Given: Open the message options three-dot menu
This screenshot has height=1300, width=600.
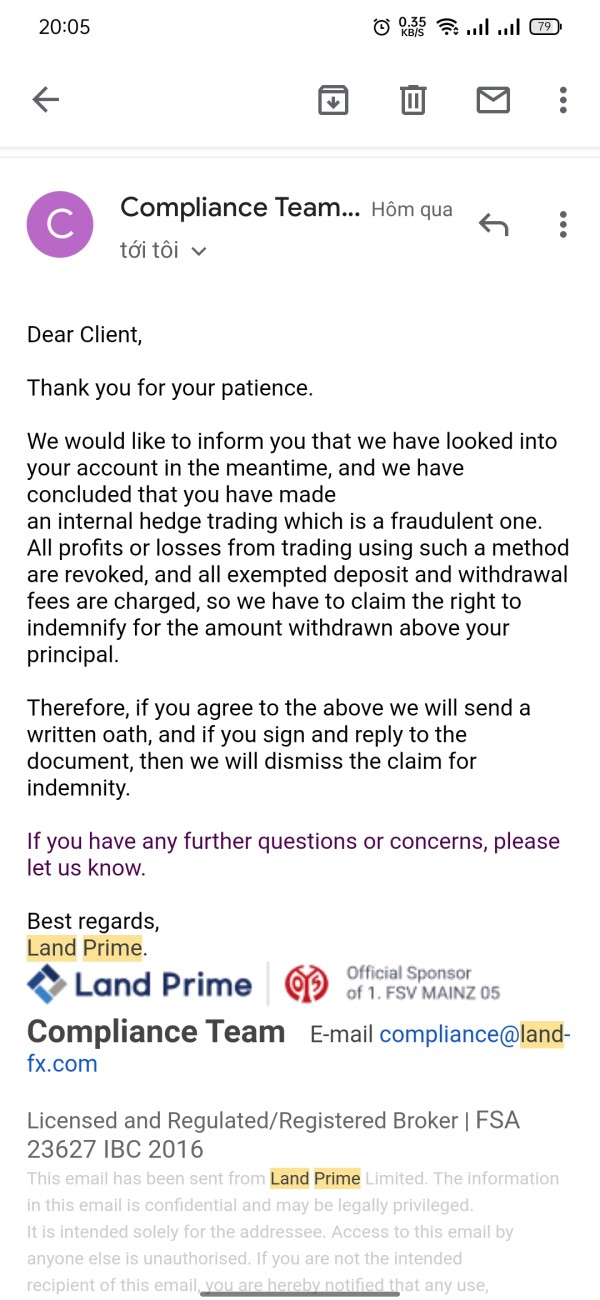Looking at the screenshot, I should pos(563,225).
